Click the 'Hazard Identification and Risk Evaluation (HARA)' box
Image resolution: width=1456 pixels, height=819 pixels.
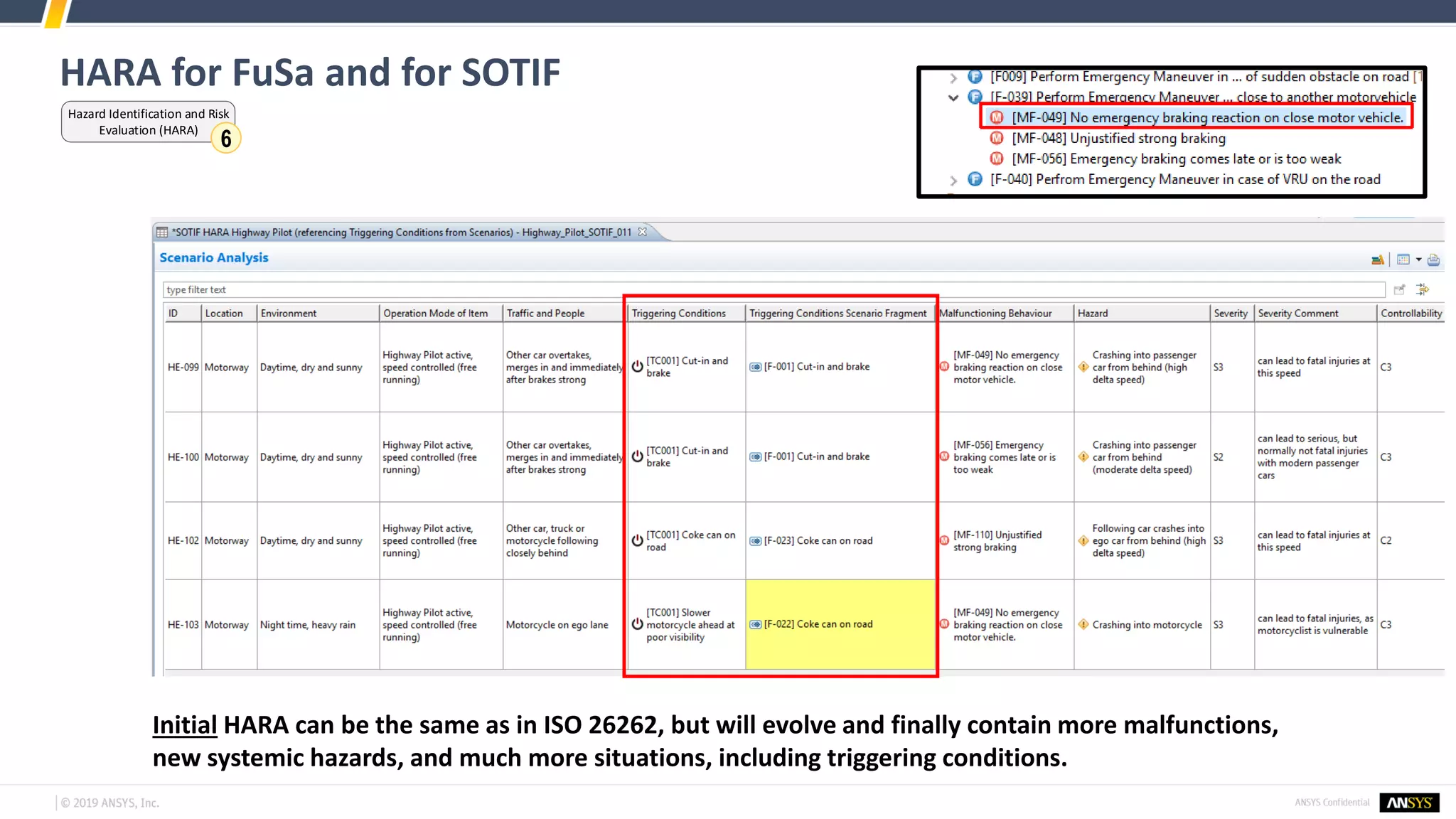tap(148, 122)
